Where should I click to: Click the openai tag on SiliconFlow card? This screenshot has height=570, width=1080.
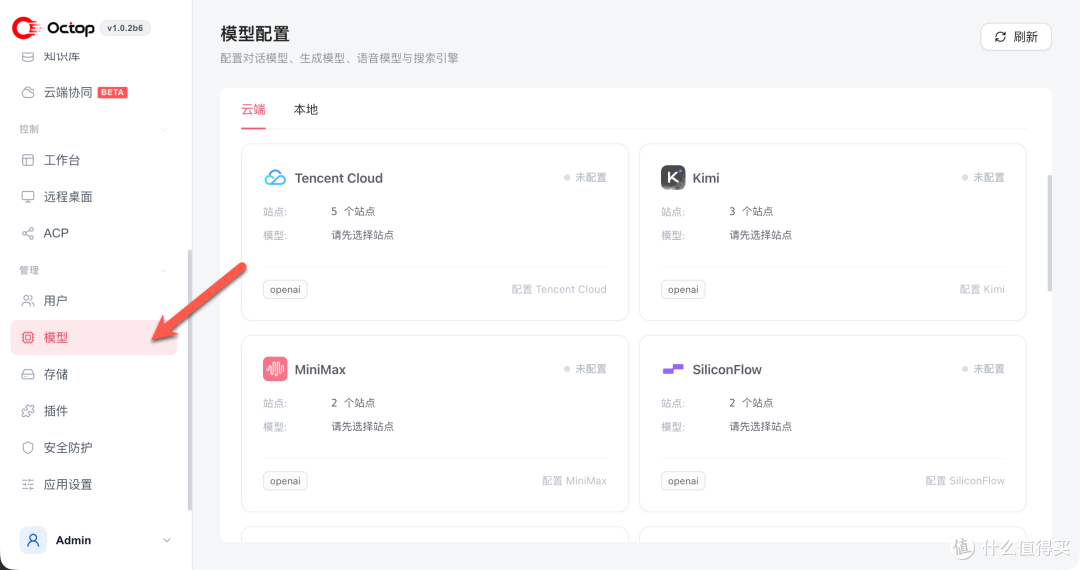683,481
